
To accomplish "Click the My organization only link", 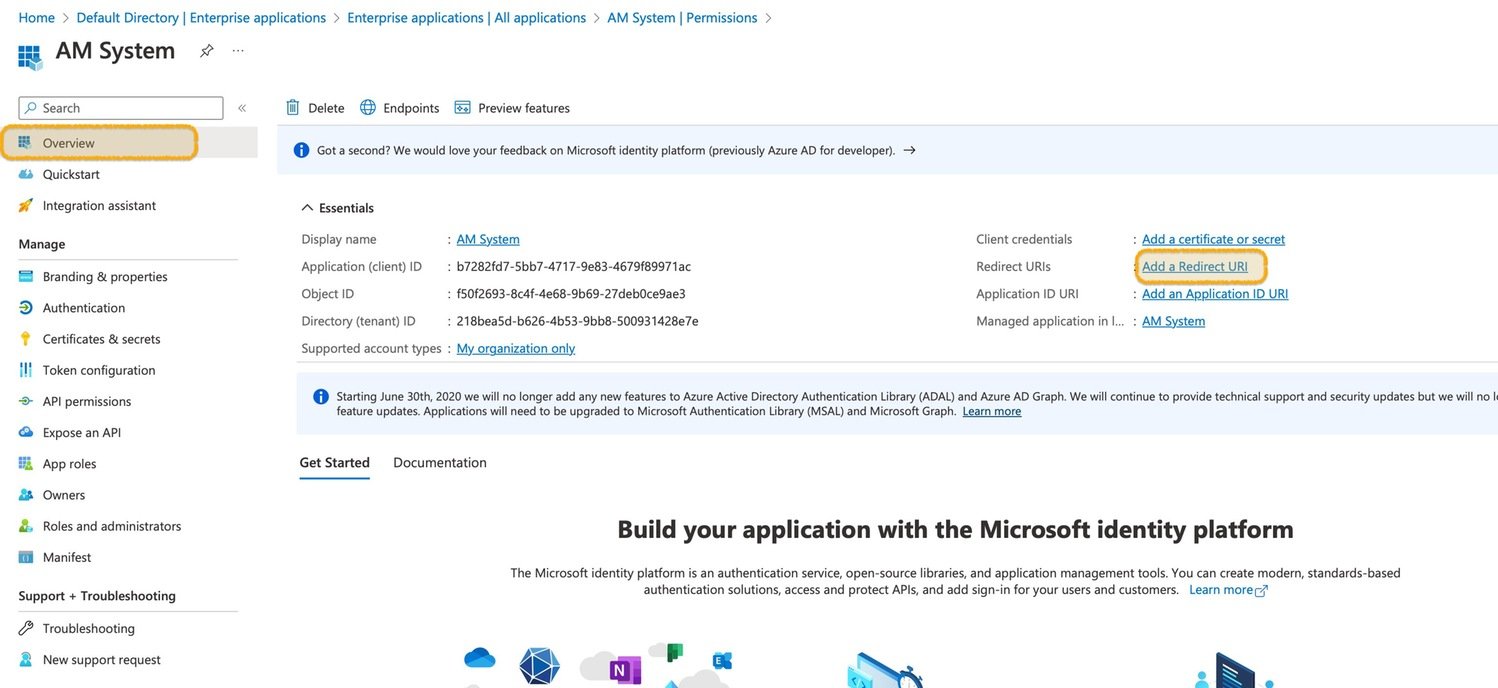I will click(516, 348).
